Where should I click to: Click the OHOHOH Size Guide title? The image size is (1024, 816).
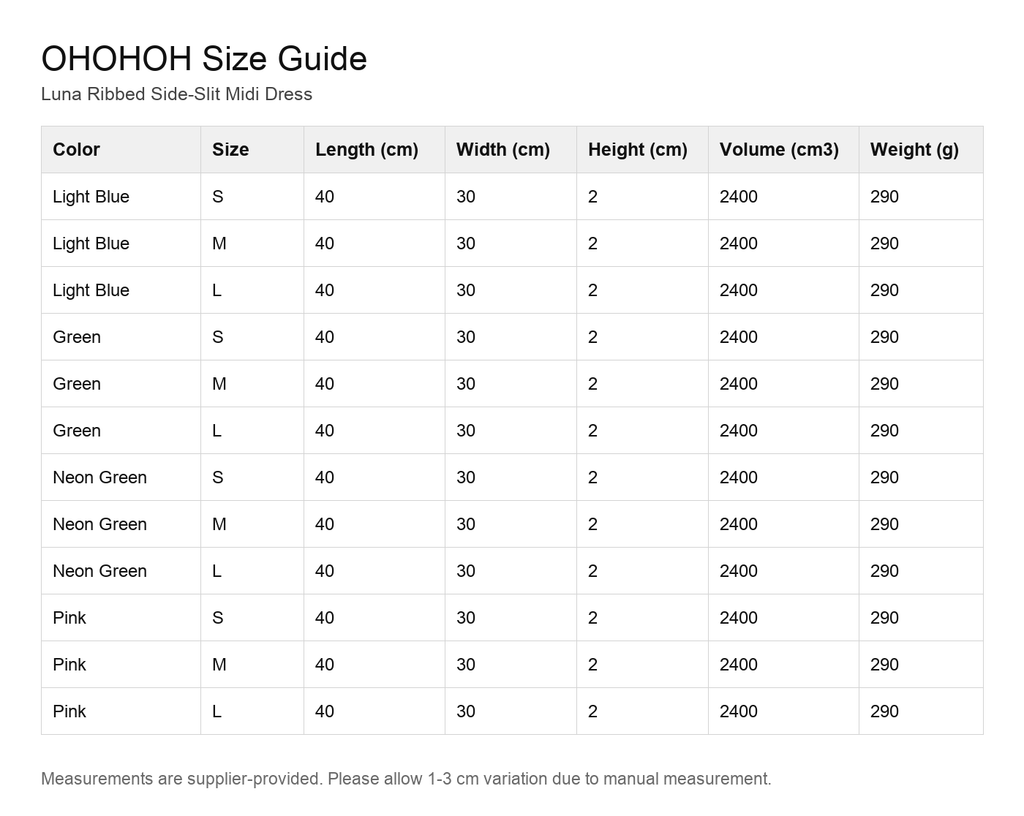pos(204,59)
